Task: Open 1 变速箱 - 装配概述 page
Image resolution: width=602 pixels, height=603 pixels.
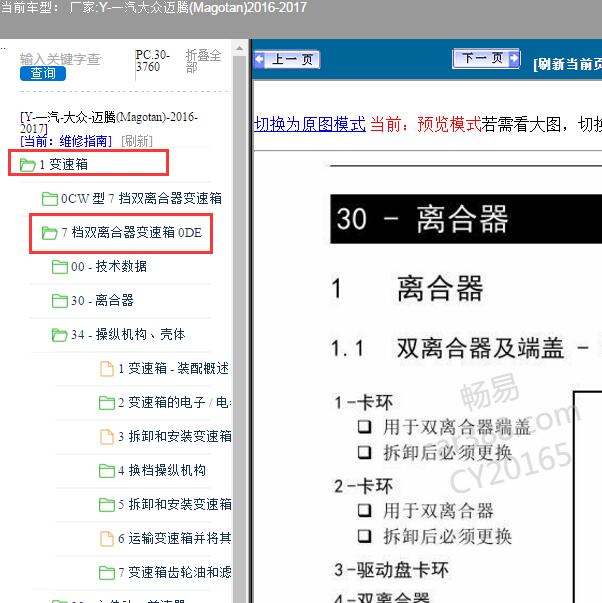Action: tap(173, 368)
